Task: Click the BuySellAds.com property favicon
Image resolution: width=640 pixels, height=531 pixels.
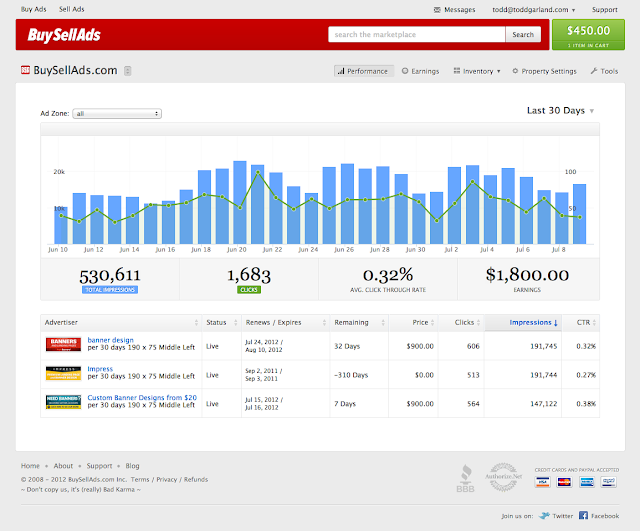Action: pyautogui.click(x=25, y=70)
